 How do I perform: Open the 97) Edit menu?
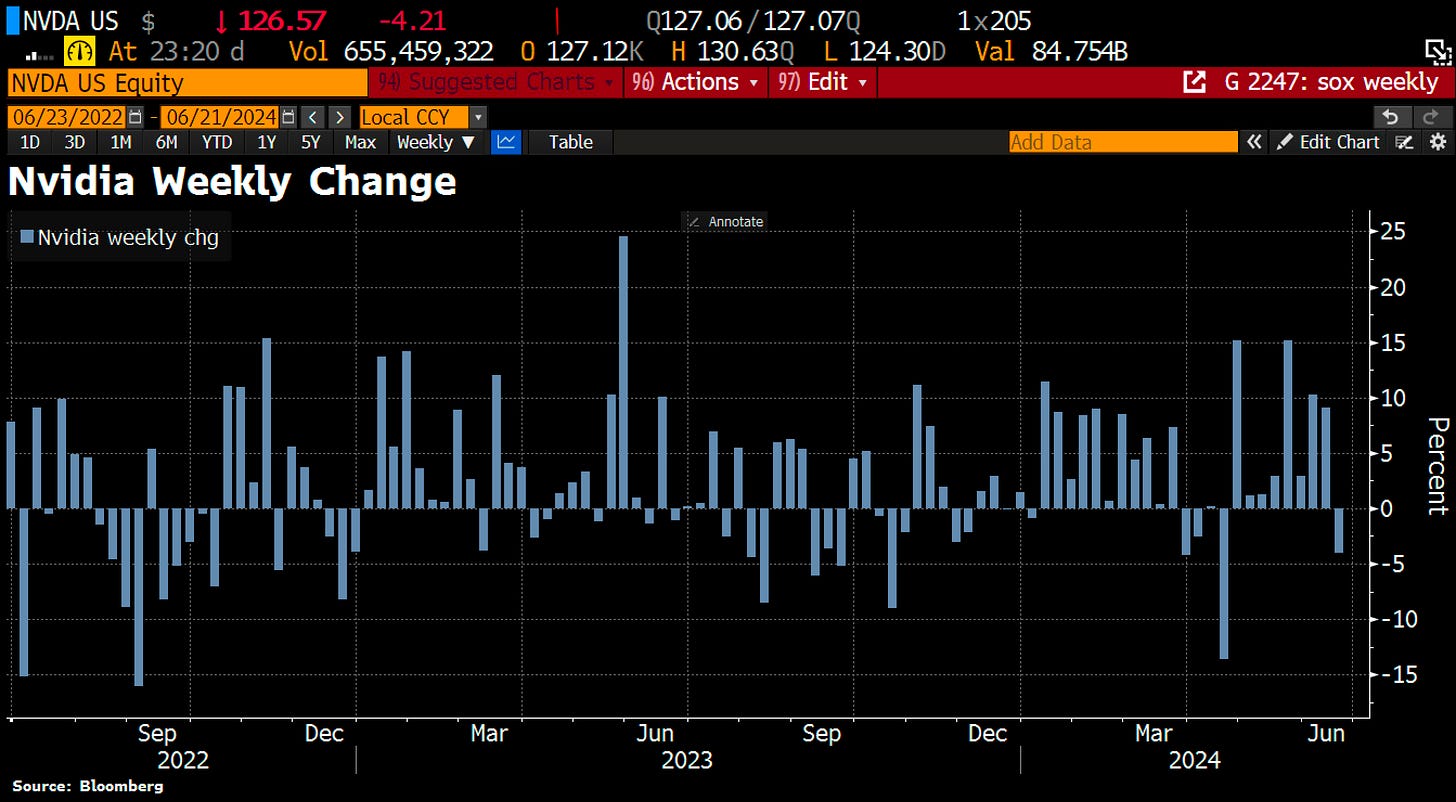click(x=823, y=82)
